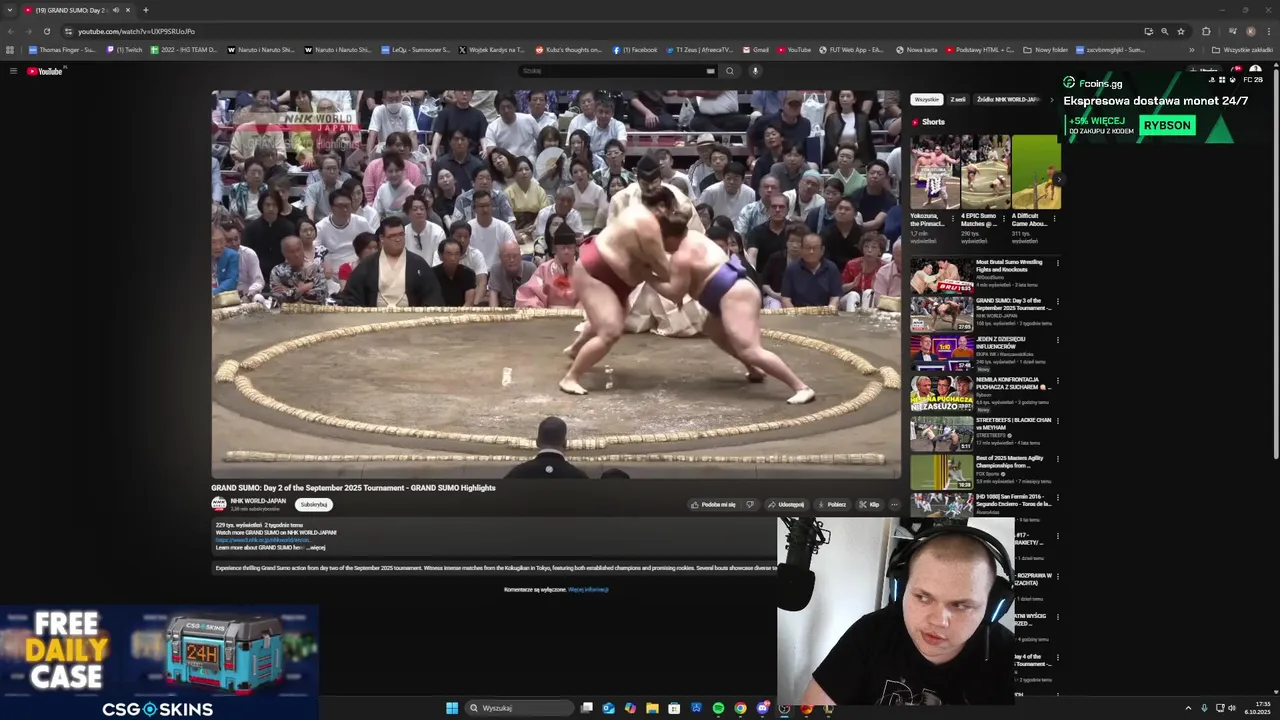Image resolution: width=1280 pixels, height=720 pixels.
Task: Bookmark this page with the star icon
Action: coord(1181,31)
